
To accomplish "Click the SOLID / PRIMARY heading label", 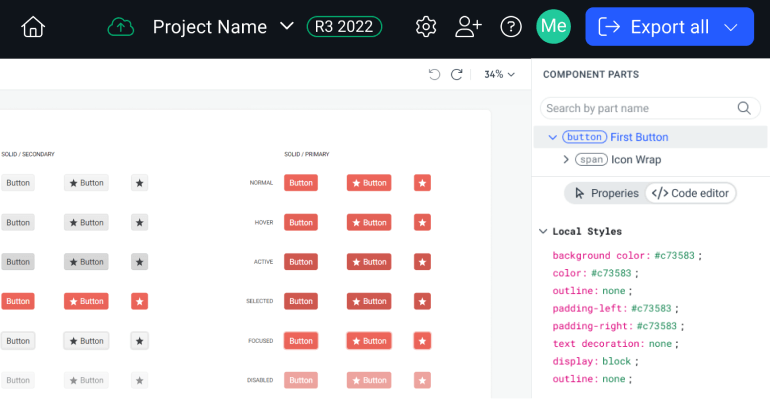I will point(307,154).
